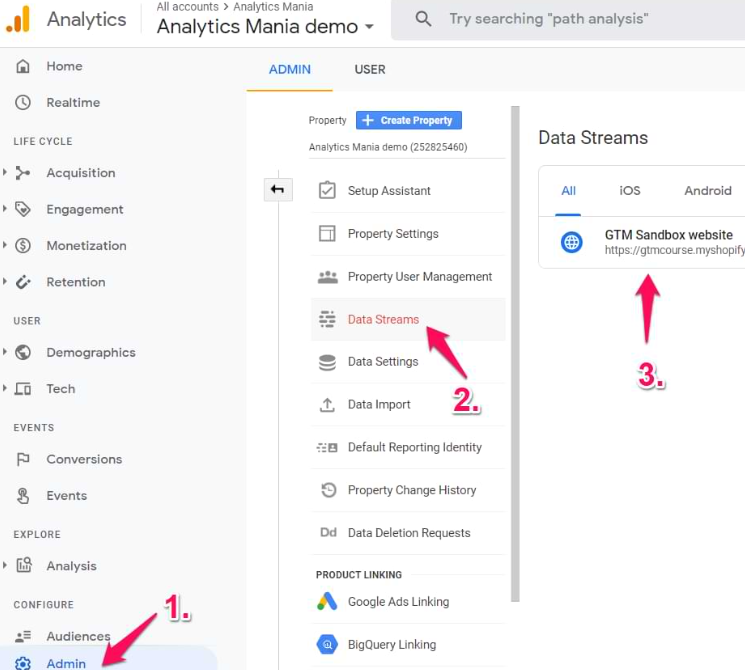Select the iOS data streams tab

(630, 191)
